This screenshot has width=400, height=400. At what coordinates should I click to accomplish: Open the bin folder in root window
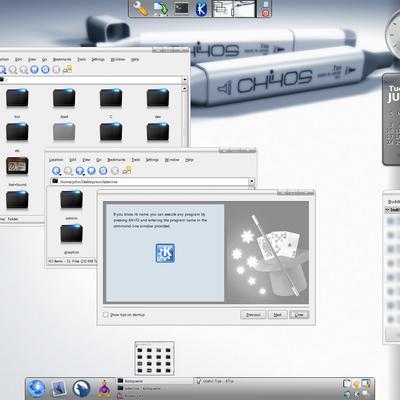click(17, 98)
